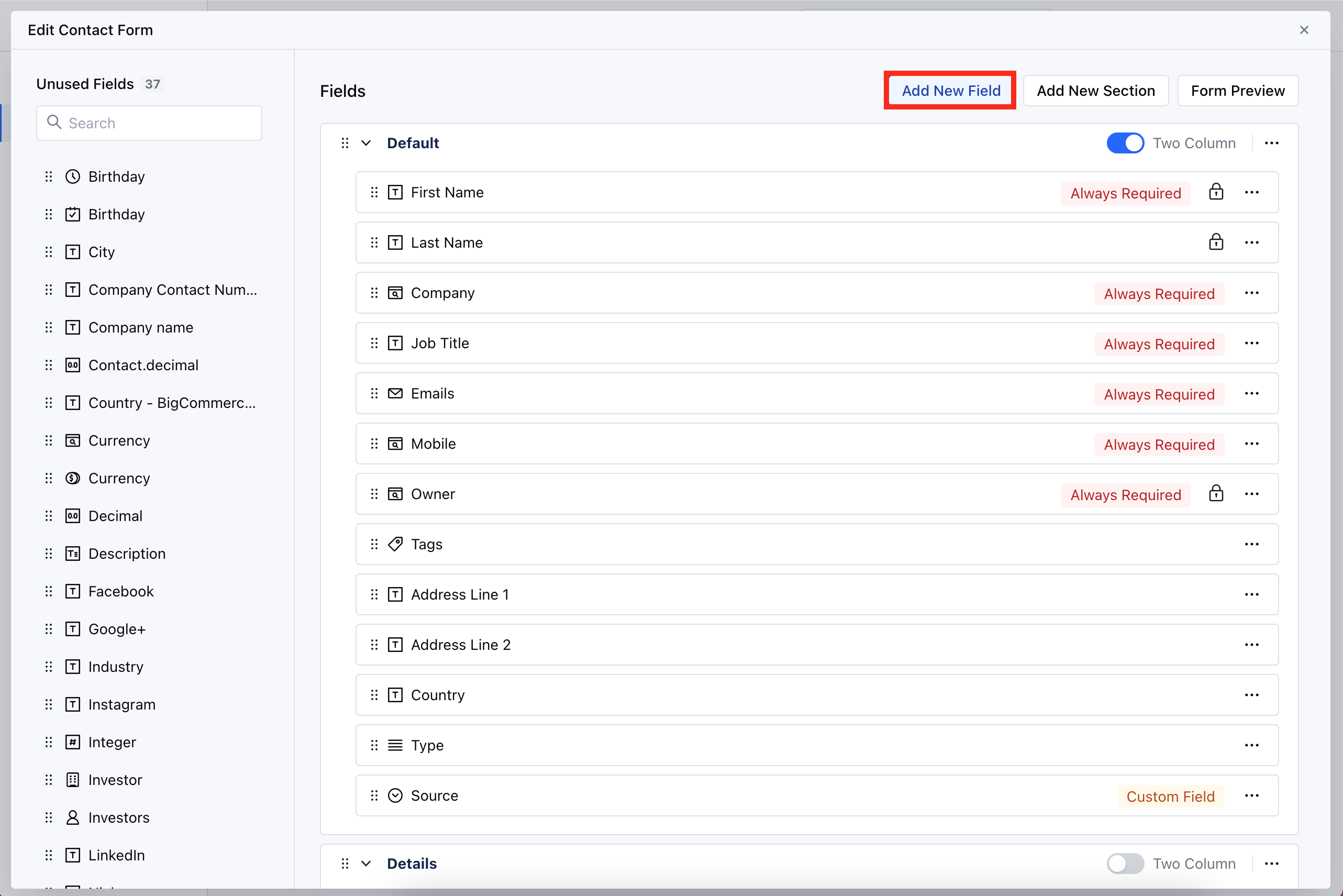The width and height of the screenshot is (1343, 896).
Task: Select the Description unused field
Action: coord(127,554)
